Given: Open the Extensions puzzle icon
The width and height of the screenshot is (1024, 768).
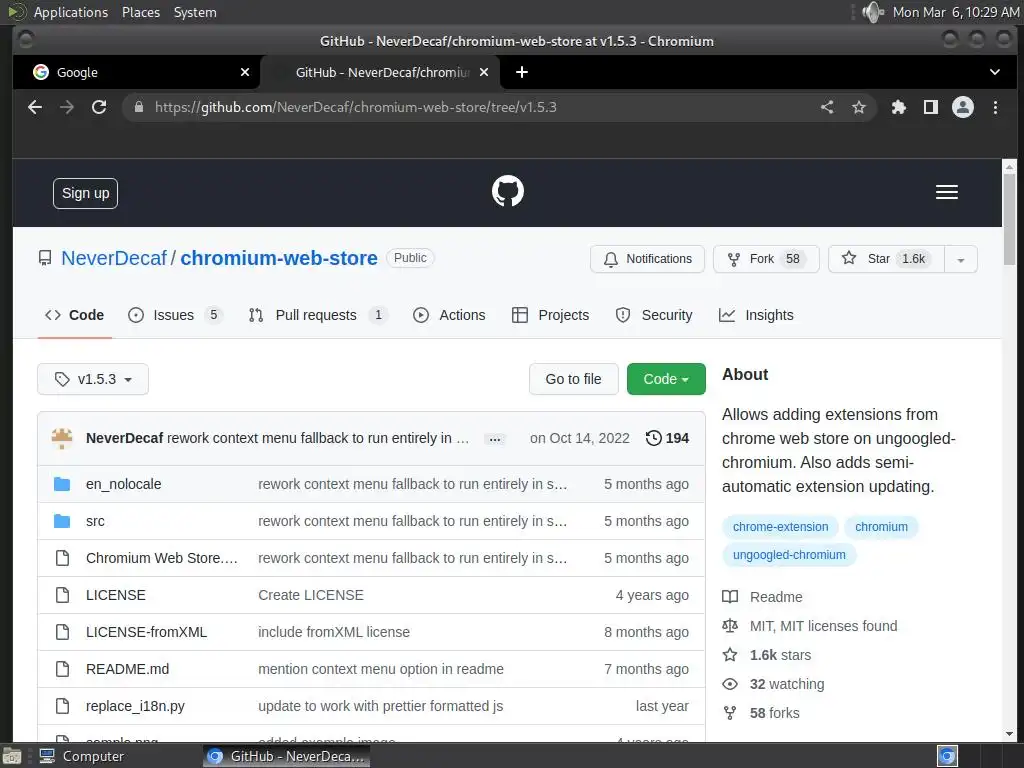Looking at the screenshot, I should click(899, 107).
